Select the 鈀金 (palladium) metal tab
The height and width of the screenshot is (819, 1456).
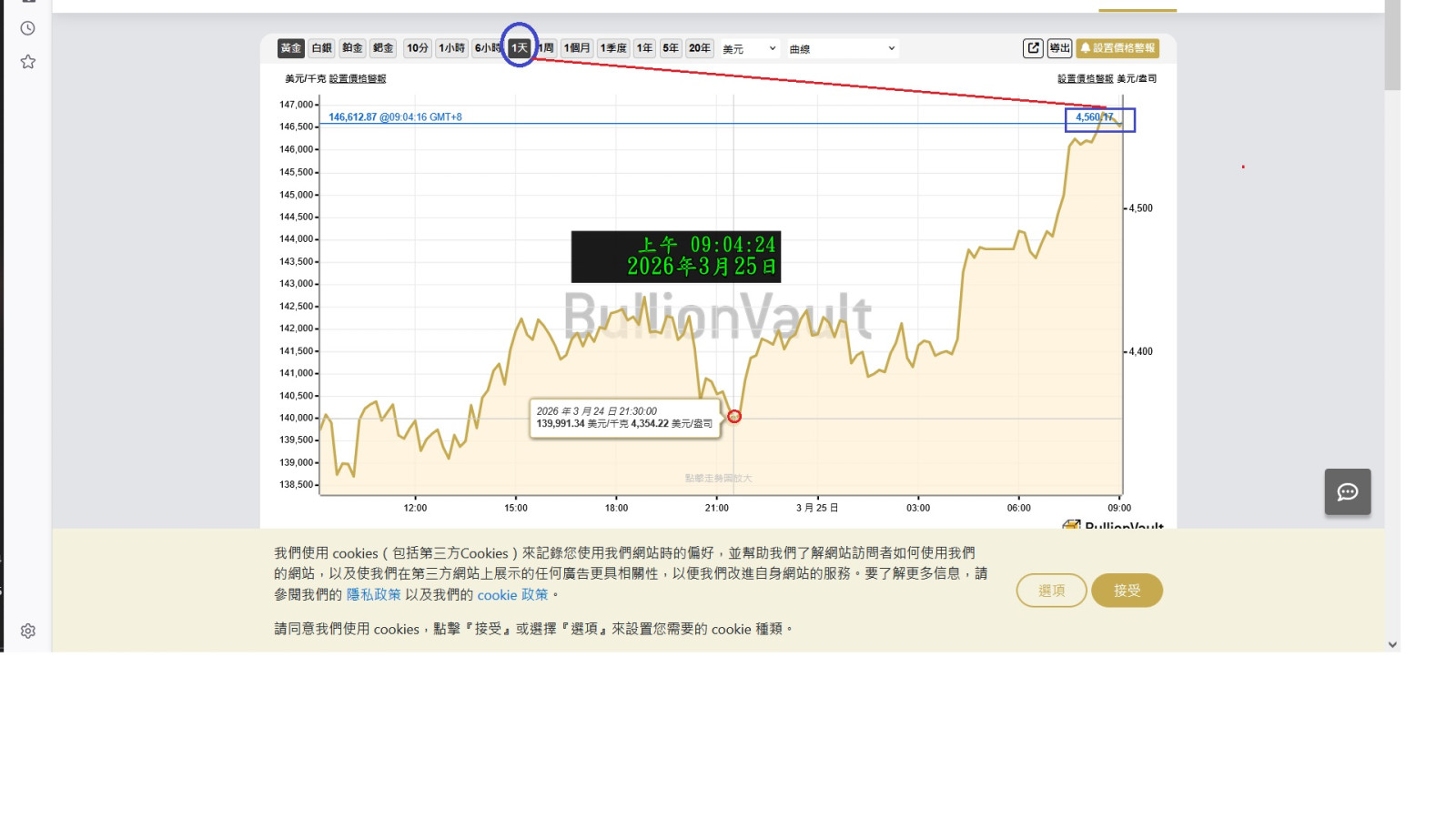point(383,48)
